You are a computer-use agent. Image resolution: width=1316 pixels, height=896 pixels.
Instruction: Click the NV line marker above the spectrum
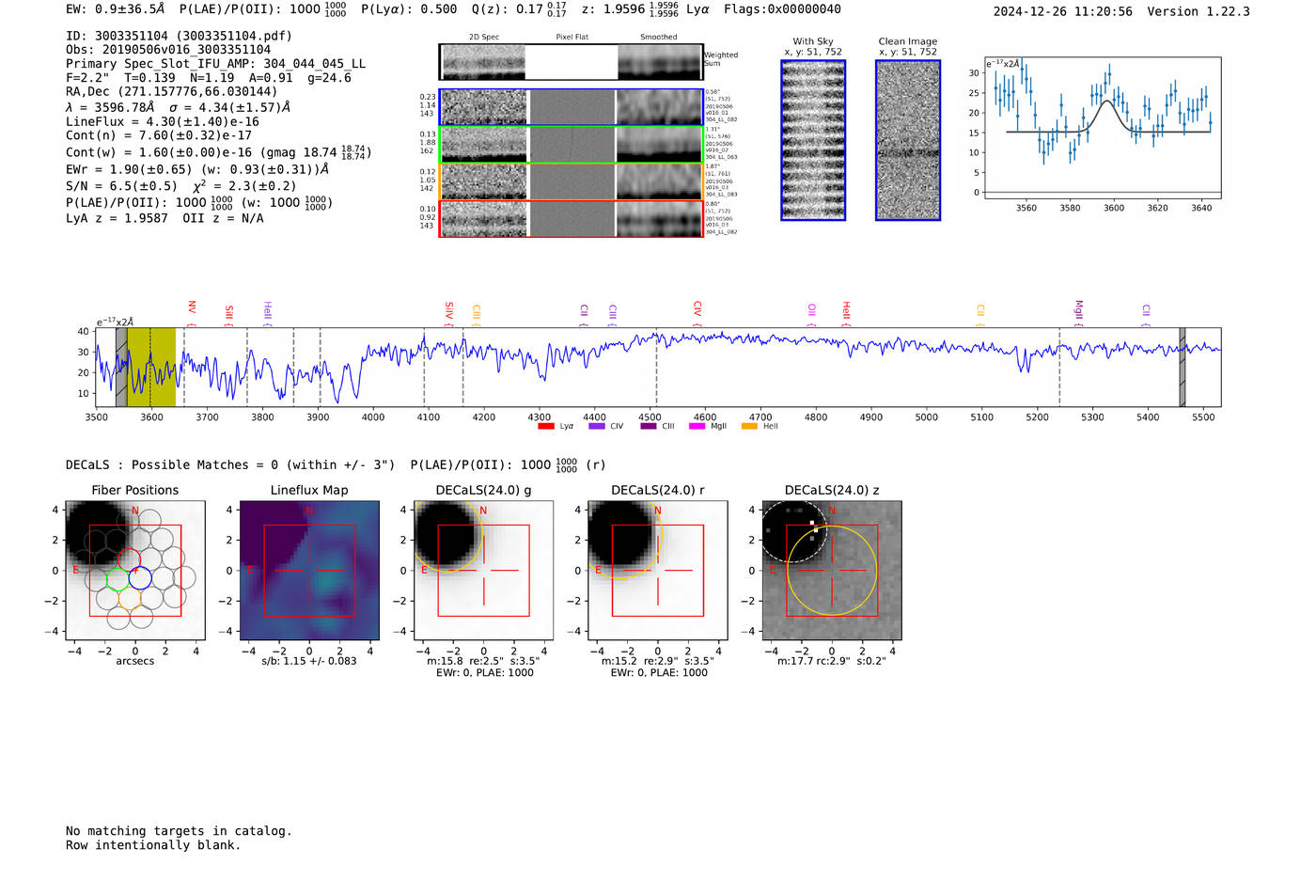tap(192, 307)
